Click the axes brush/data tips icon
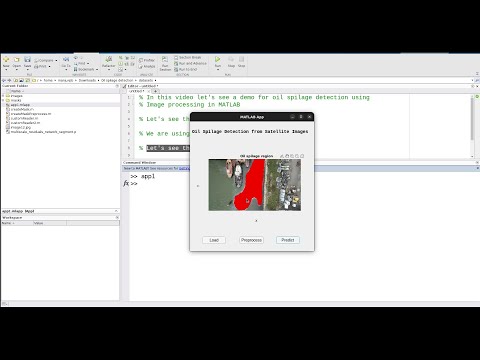This screenshot has height=360, width=480. point(282,156)
